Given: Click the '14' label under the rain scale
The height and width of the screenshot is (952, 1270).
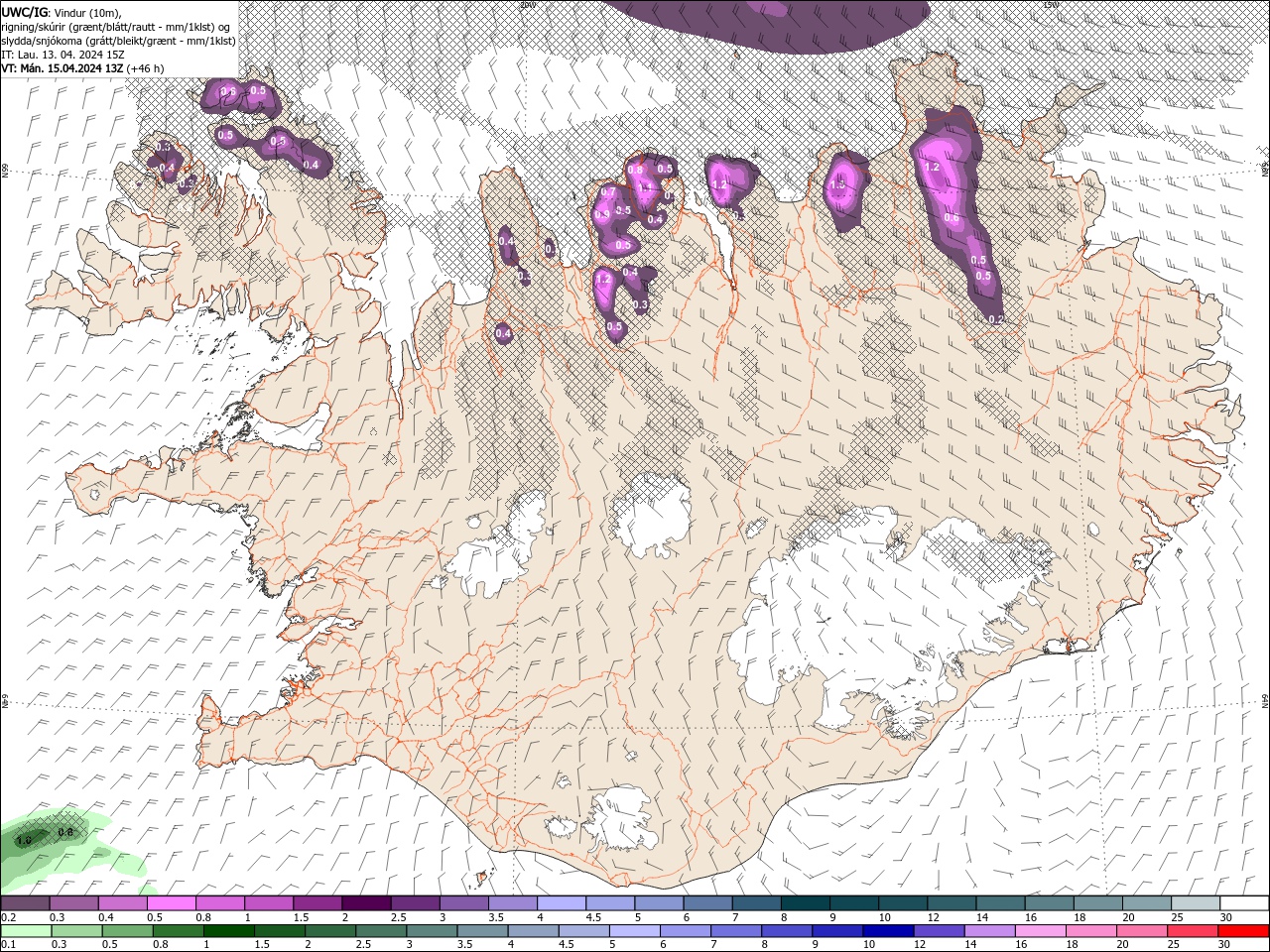Looking at the screenshot, I should coord(970,944).
